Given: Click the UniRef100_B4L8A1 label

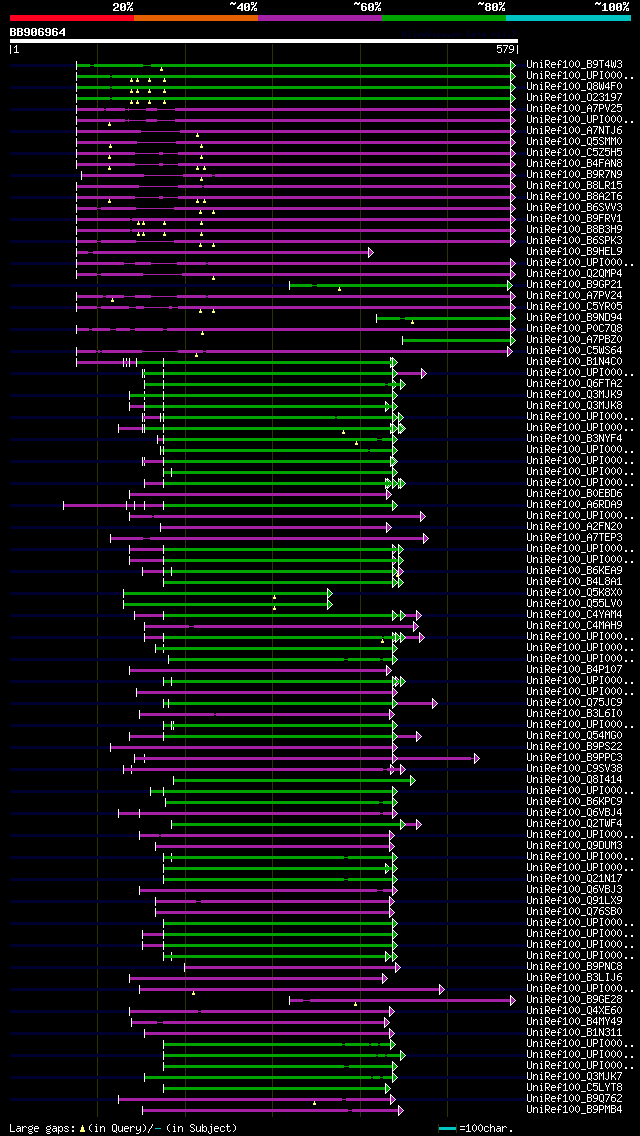Looking at the screenshot, I should (x=575, y=582).
